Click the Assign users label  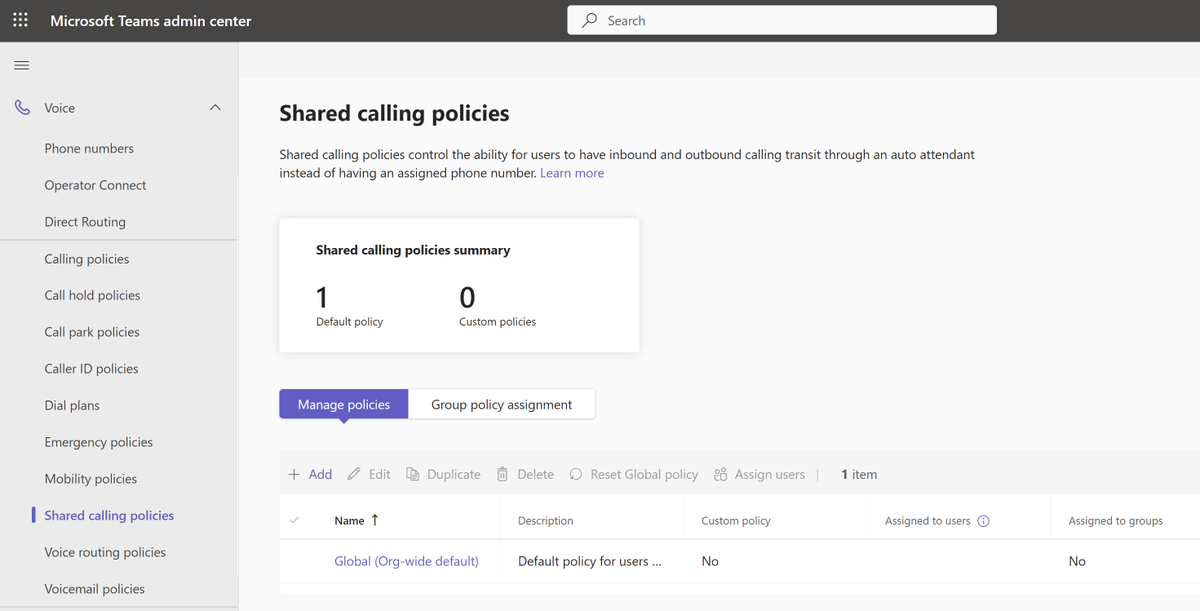click(x=770, y=474)
